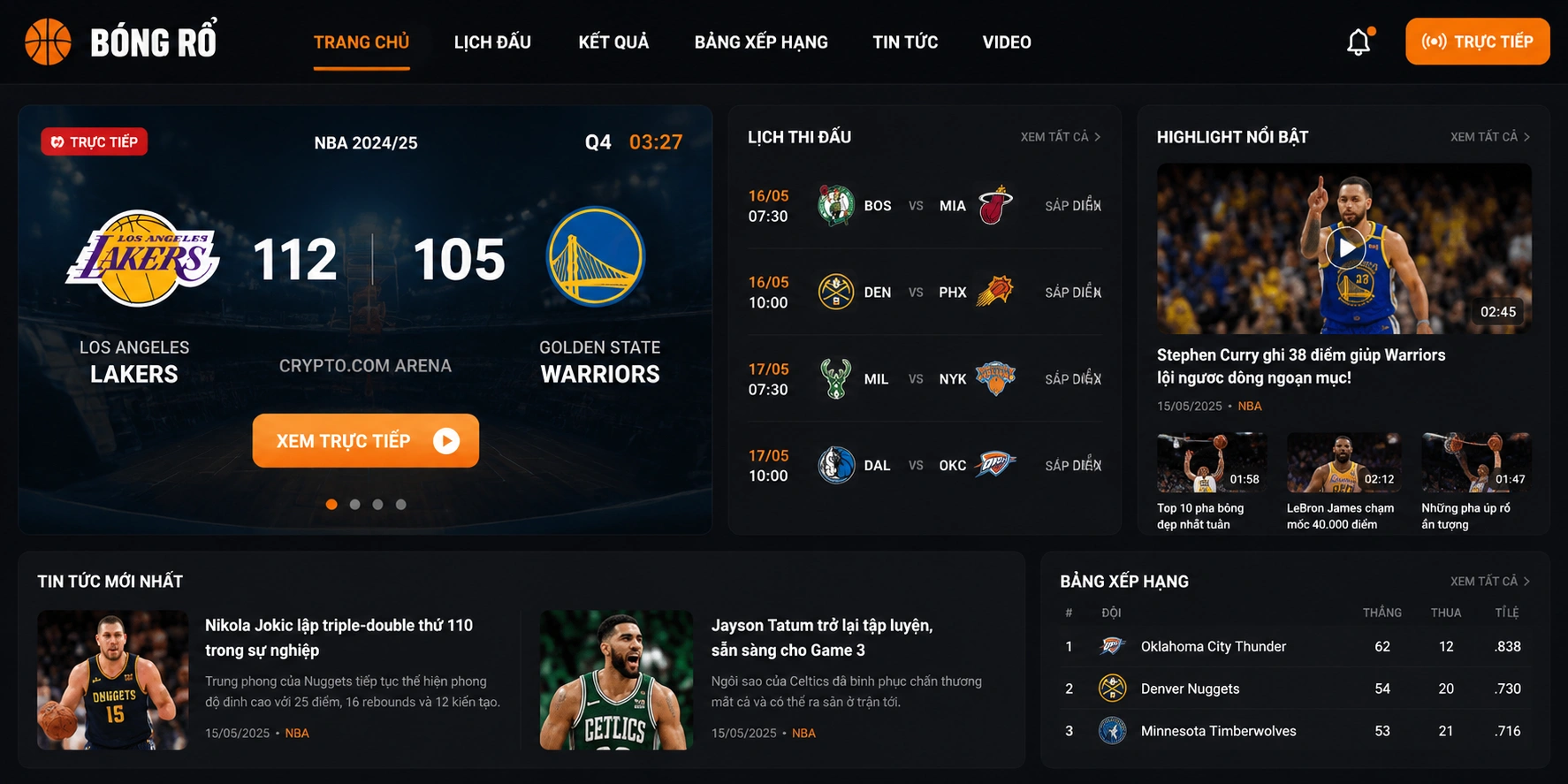This screenshot has height=784, width=1568.
Task: Click the New York Knicks schedule logo
Action: pos(995,378)
